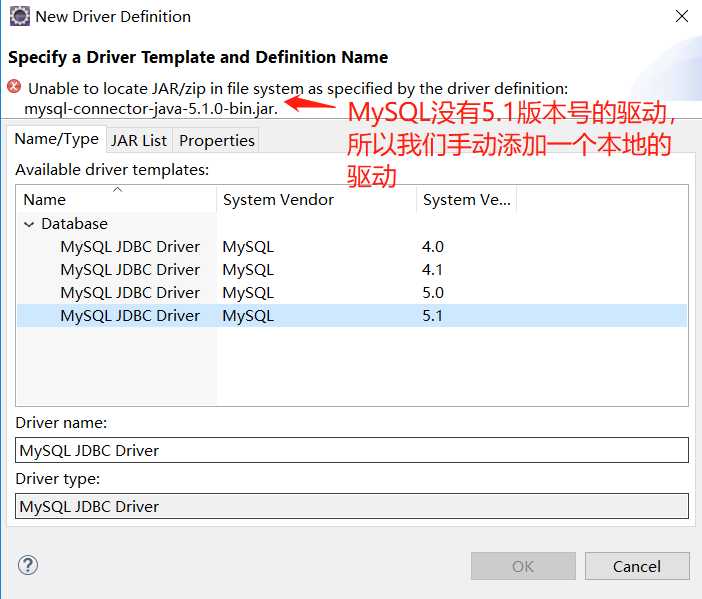The image size is (702, 599).
Task: Click the 5.1 system version cell
Action: (x=432, y=316)
